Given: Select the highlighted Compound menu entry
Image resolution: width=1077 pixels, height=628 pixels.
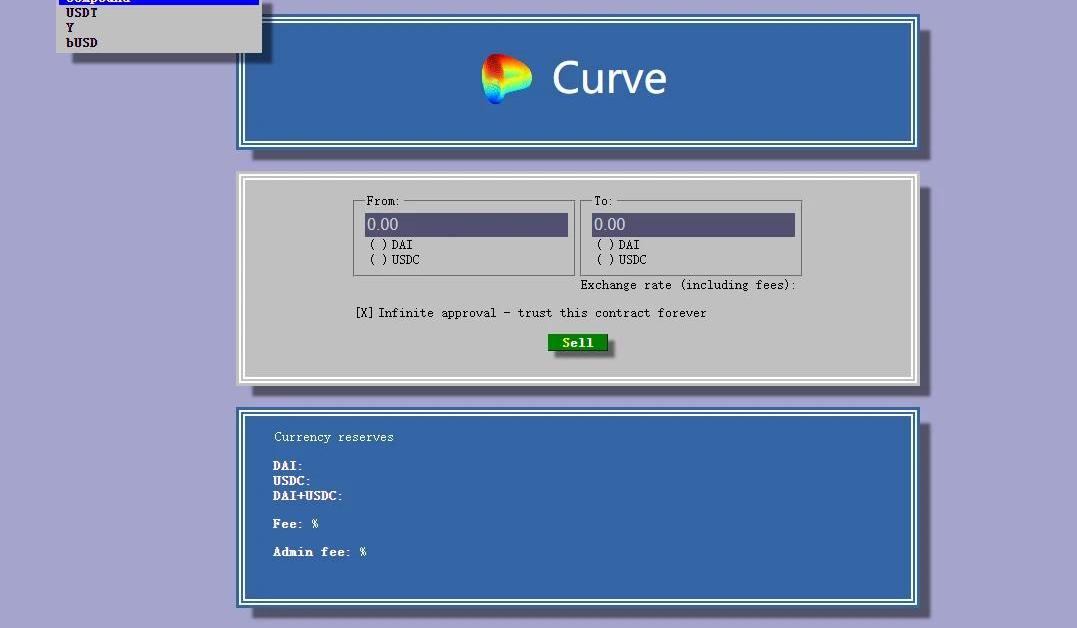Looking at the screenshot, I should point(100,2).
